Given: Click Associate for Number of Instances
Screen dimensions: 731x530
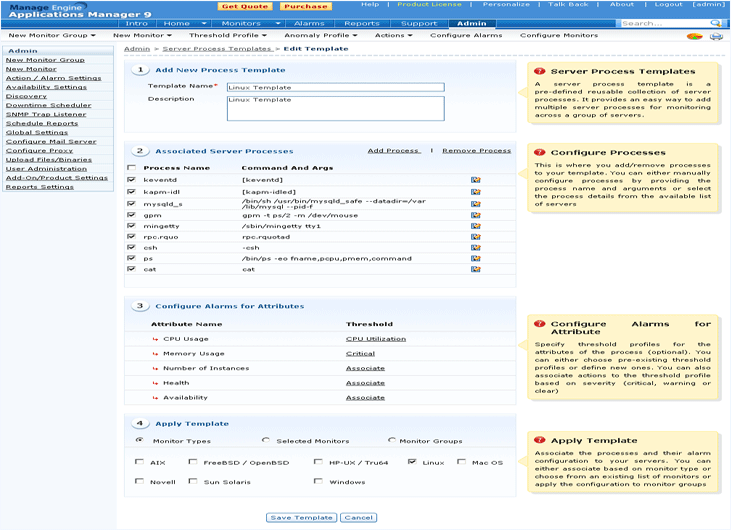Looking at the screenshot, I should (x=365, y=368).
